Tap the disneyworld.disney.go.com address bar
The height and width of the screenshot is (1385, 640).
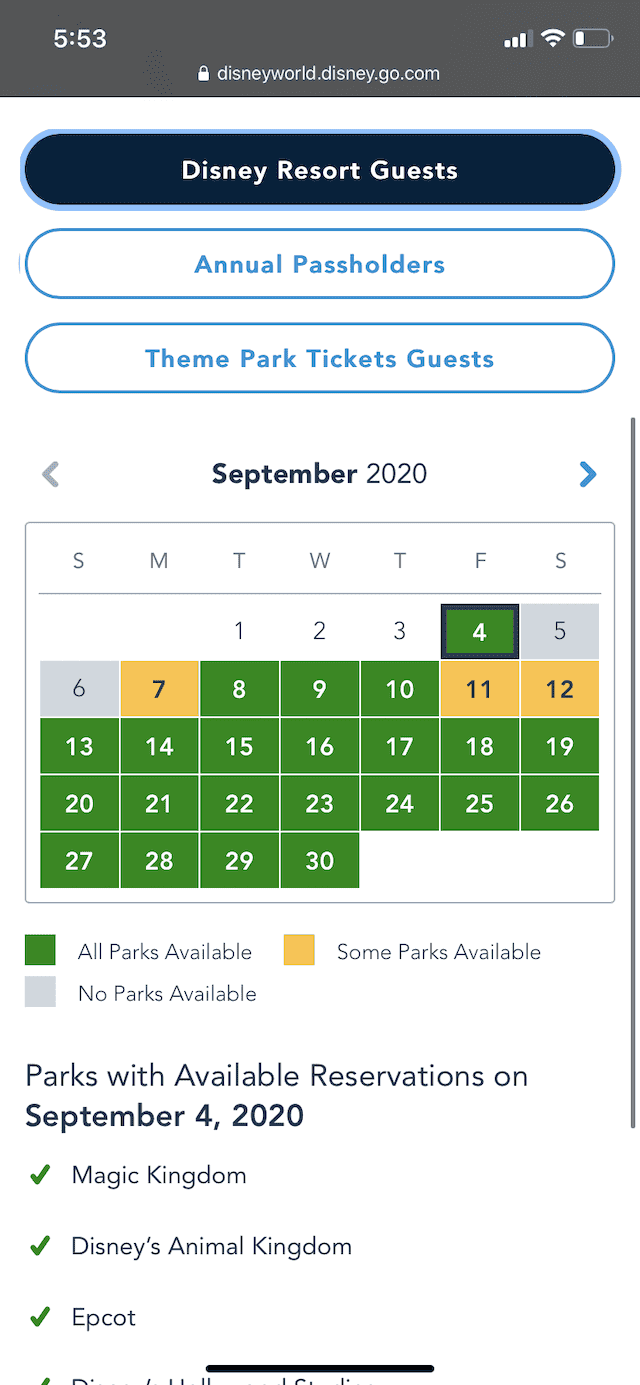[320, 73]
